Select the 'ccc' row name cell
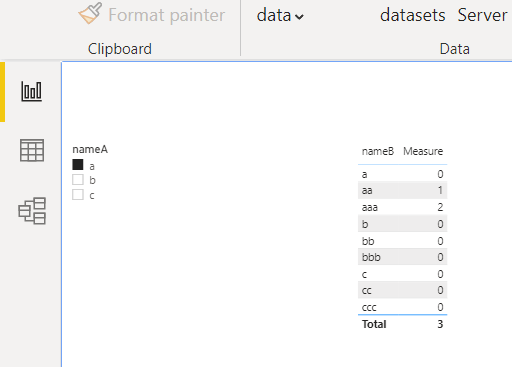Viewport: 512px width, 367px height. click(369, 307)
